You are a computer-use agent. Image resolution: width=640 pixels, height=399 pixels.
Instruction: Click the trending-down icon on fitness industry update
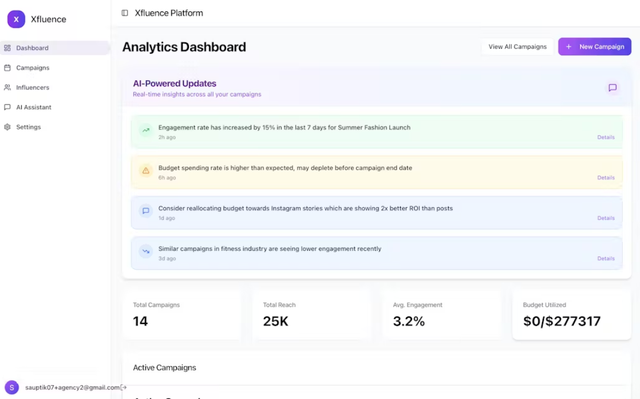pos(146,251)
